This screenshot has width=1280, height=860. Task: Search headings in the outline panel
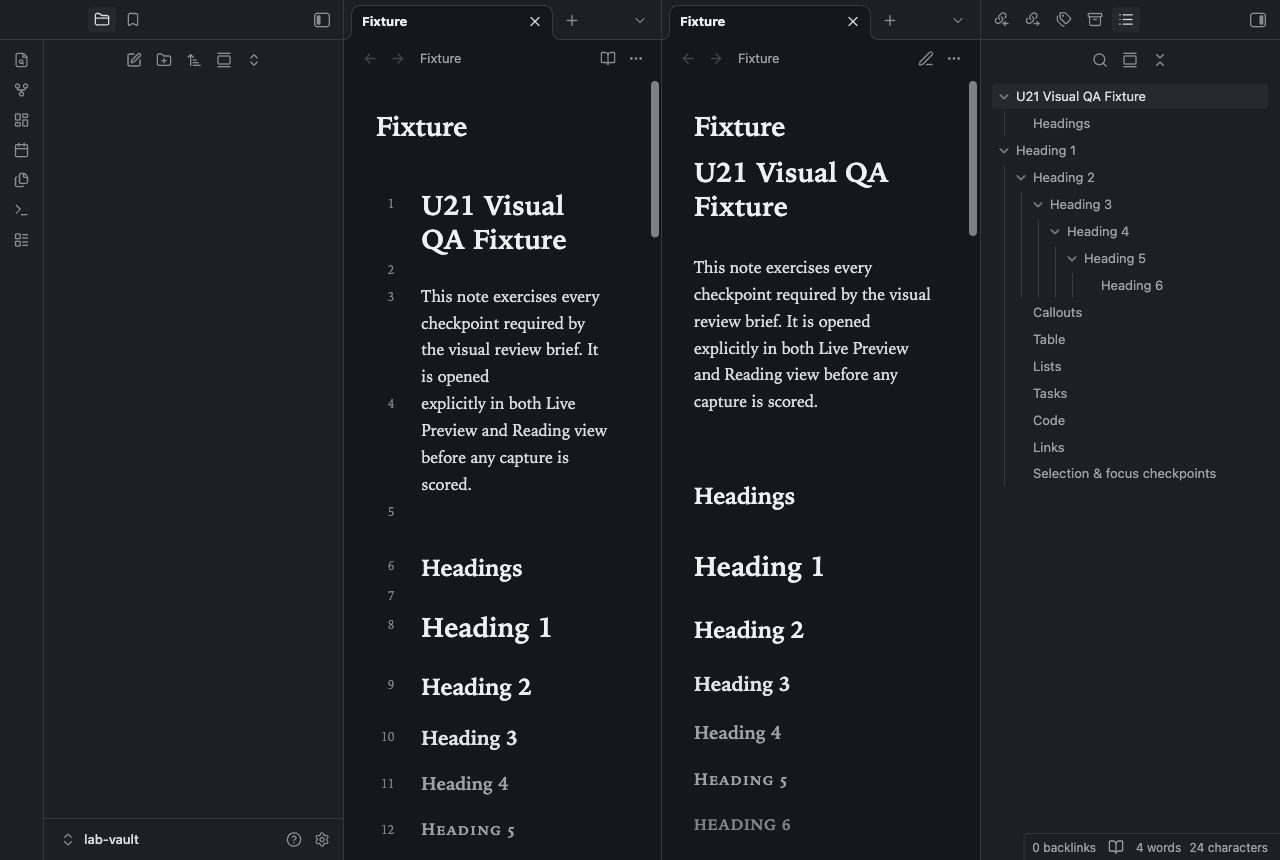pyautogui.click(x=1100, y=60)
